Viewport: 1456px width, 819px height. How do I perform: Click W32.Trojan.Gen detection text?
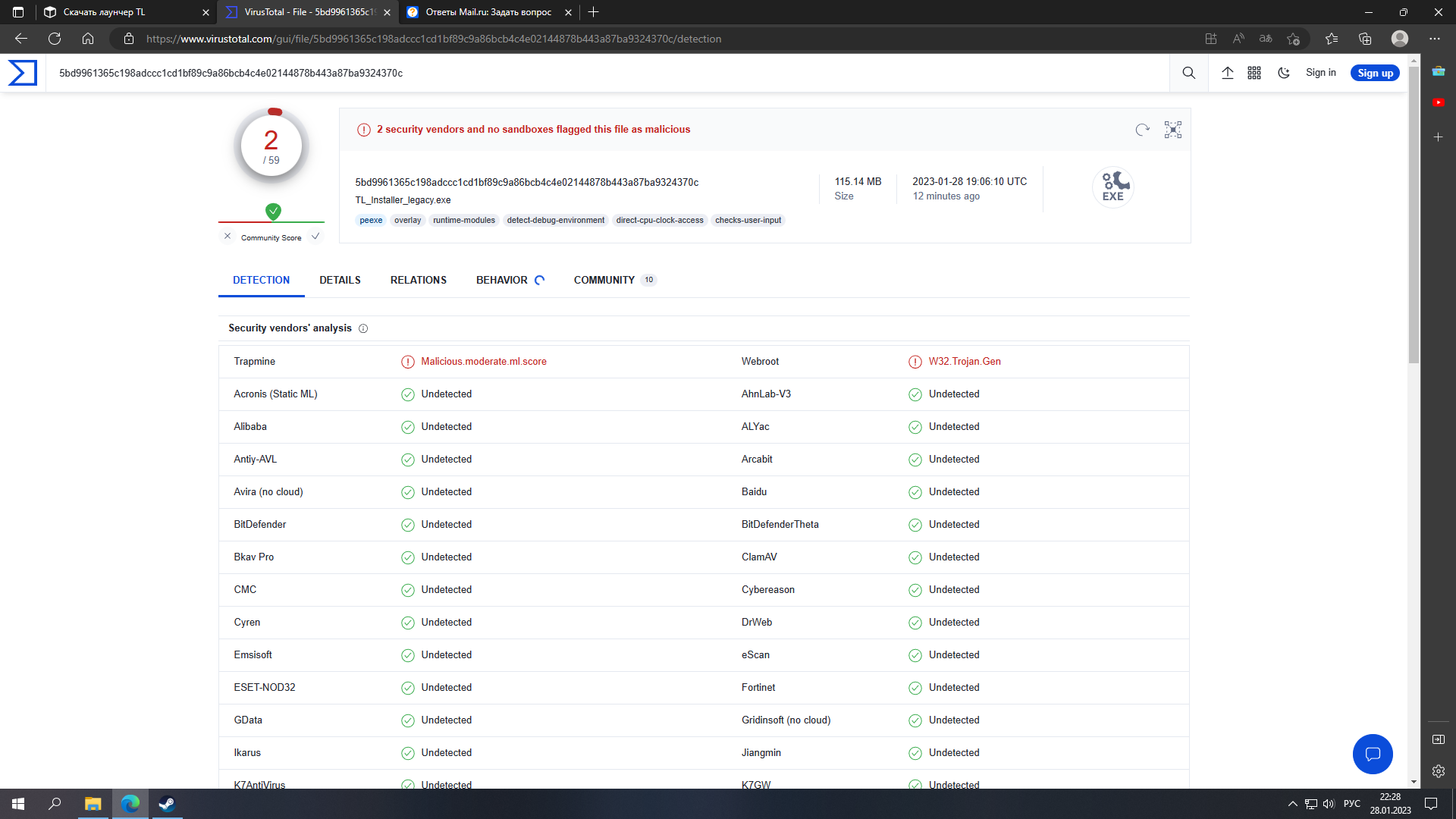(965, 362)
